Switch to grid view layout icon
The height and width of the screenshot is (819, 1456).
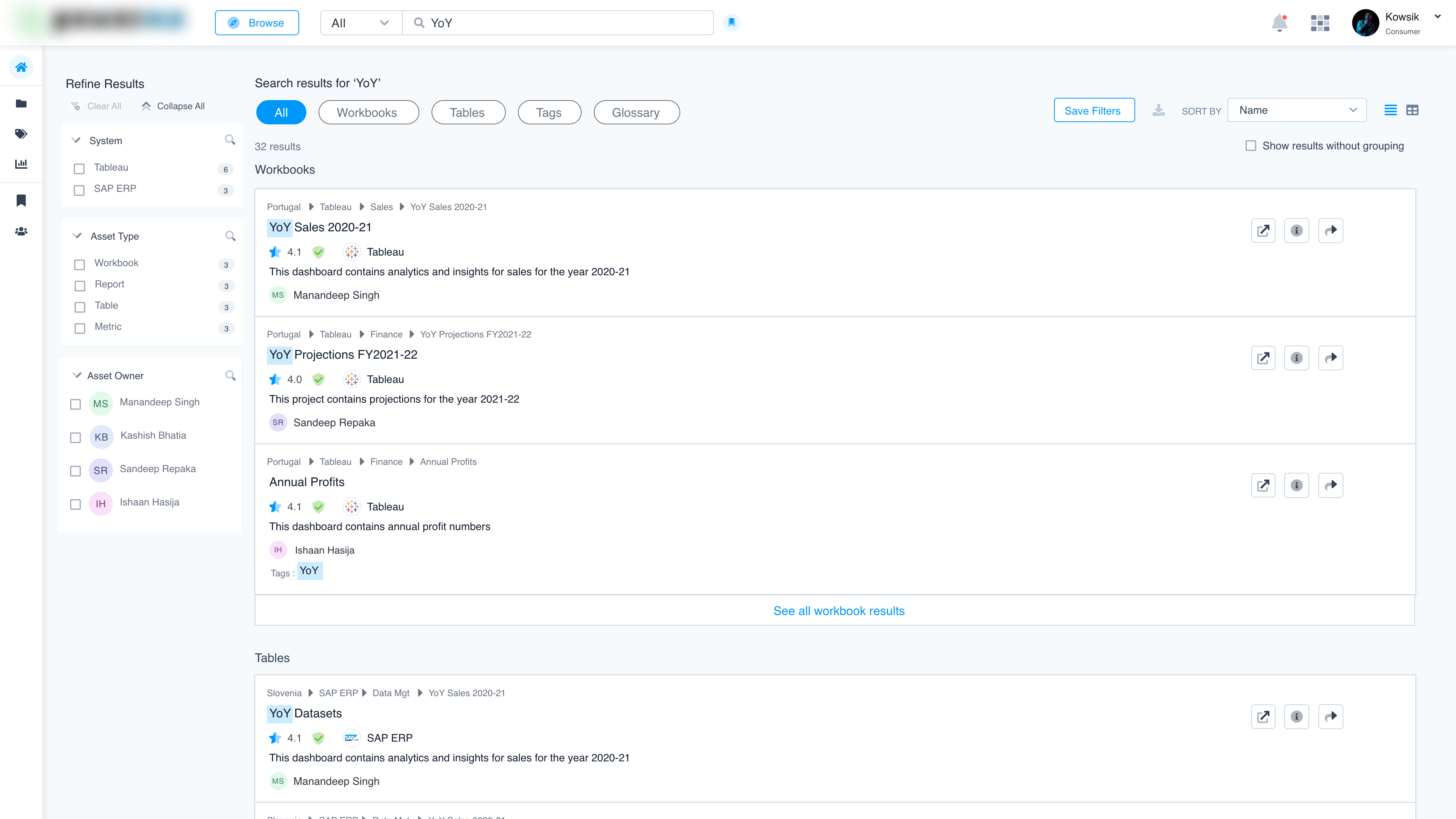[x=1412, y=110]
